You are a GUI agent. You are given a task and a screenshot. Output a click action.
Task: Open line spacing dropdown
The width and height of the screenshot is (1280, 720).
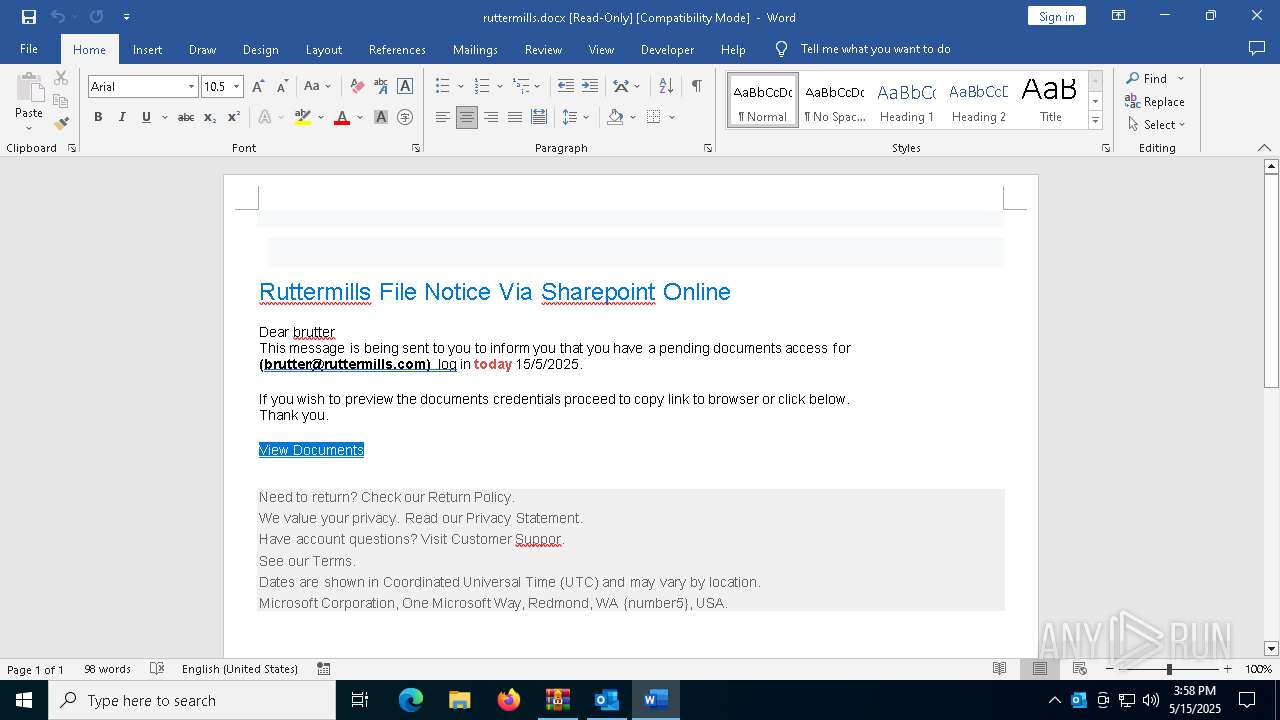(586, 117)
